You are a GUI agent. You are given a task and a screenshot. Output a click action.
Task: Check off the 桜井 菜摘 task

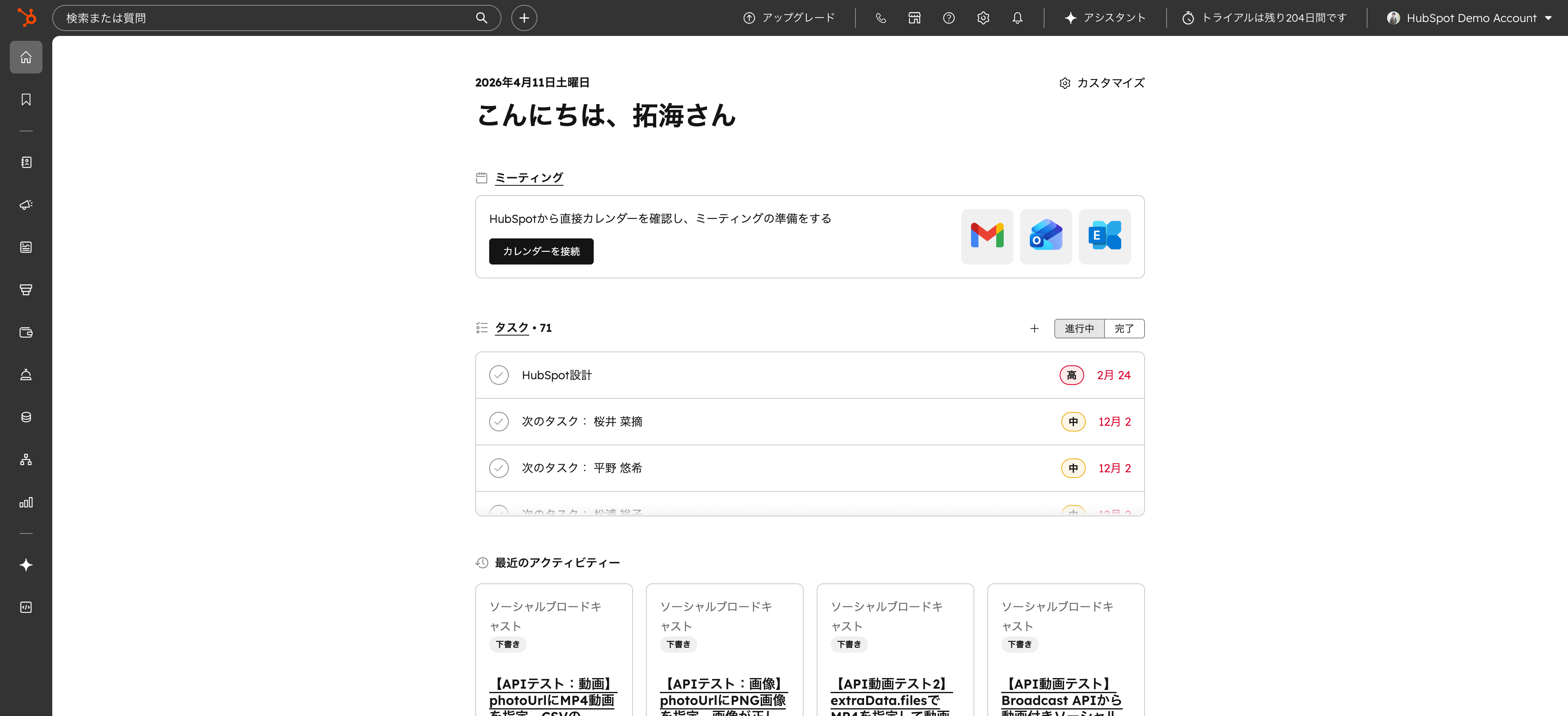click(x=499, y=422)
